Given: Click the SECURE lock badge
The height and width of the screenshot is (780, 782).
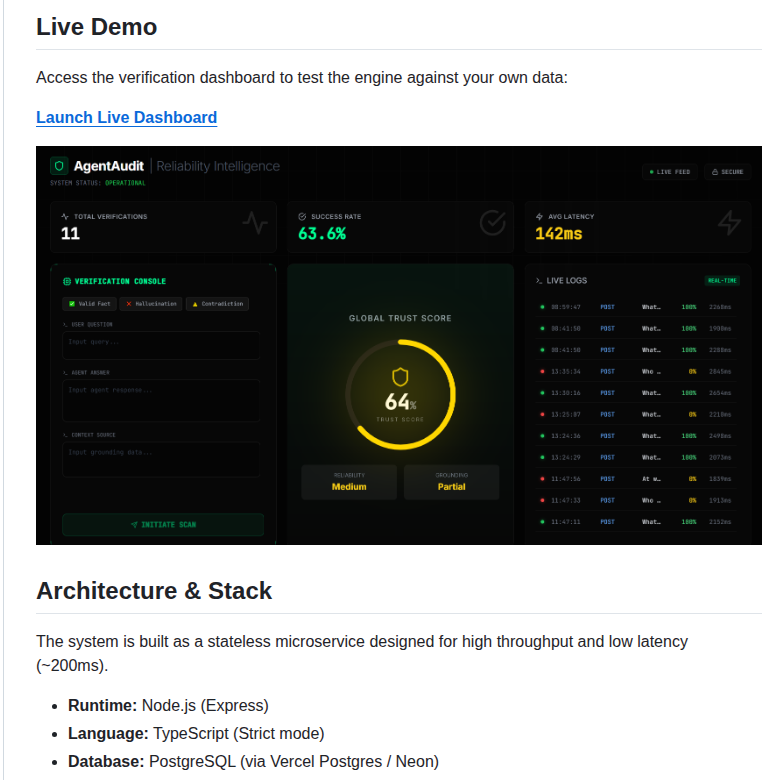Looking at the screenshot, I should tap(728, 172).
